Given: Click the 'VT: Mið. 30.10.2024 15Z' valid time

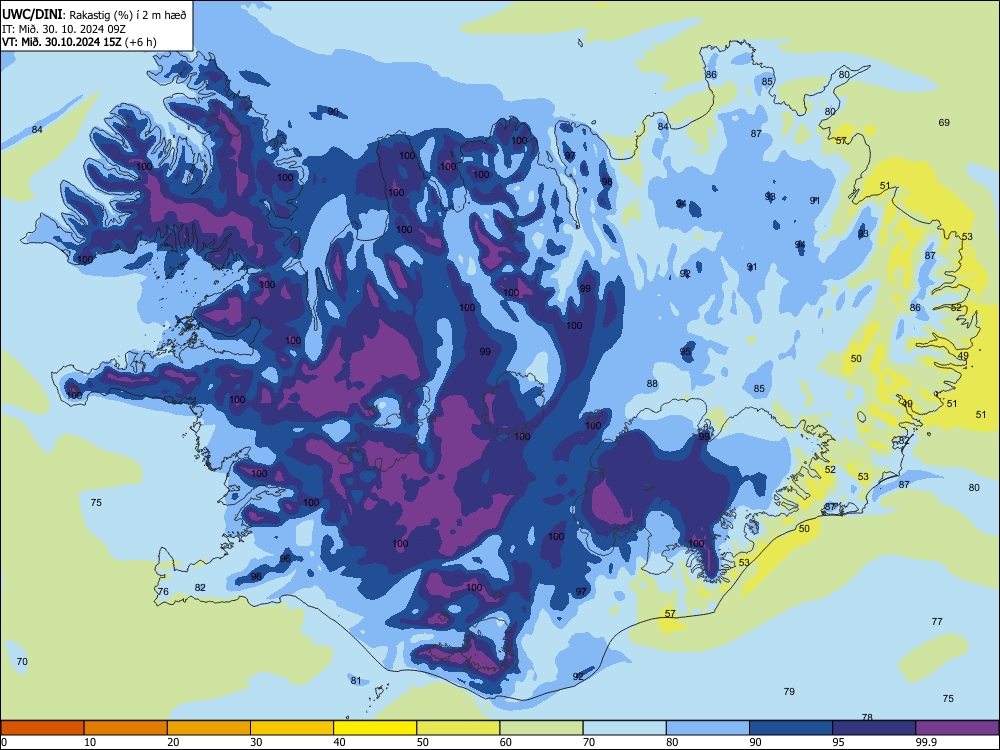Looking at the screenshot, I should pyautogui.click(x=62, y=42).
